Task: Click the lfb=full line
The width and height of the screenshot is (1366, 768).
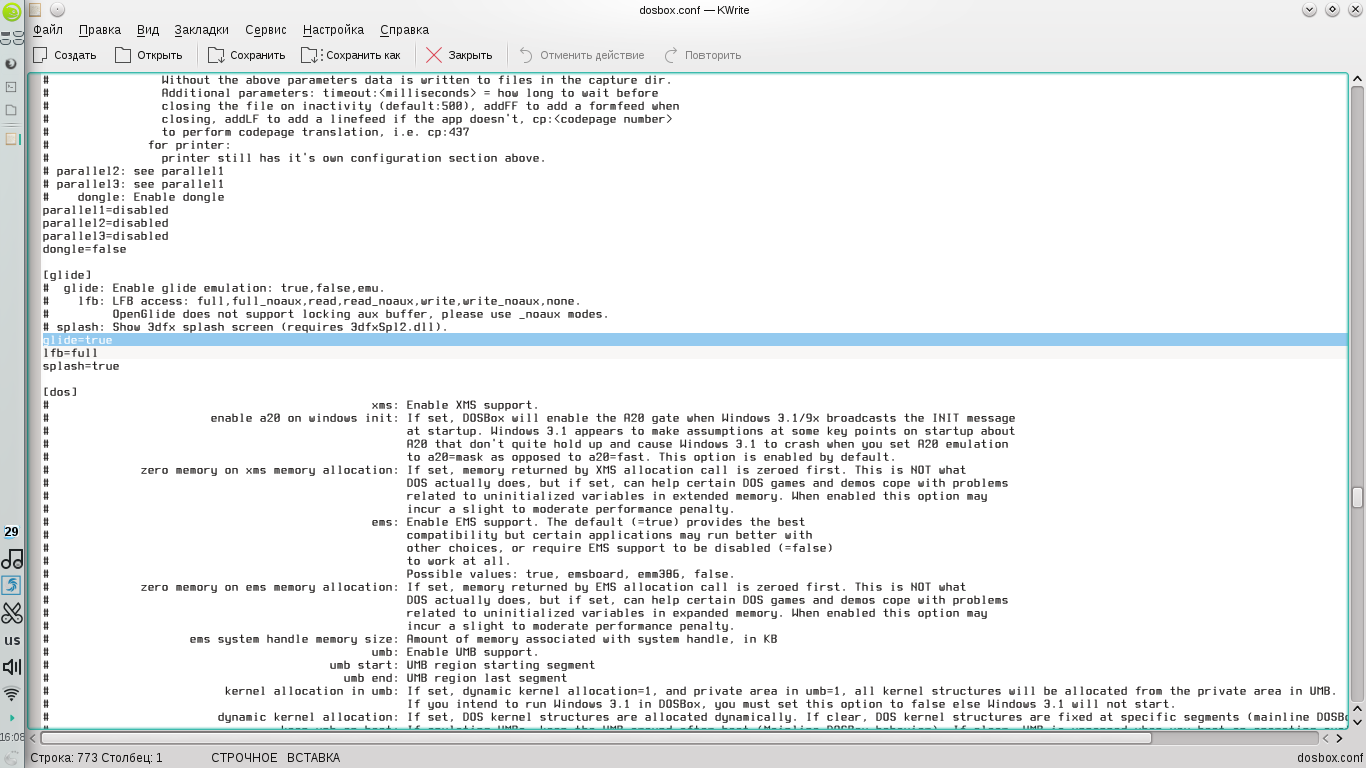Action: [x=70, y=353]
